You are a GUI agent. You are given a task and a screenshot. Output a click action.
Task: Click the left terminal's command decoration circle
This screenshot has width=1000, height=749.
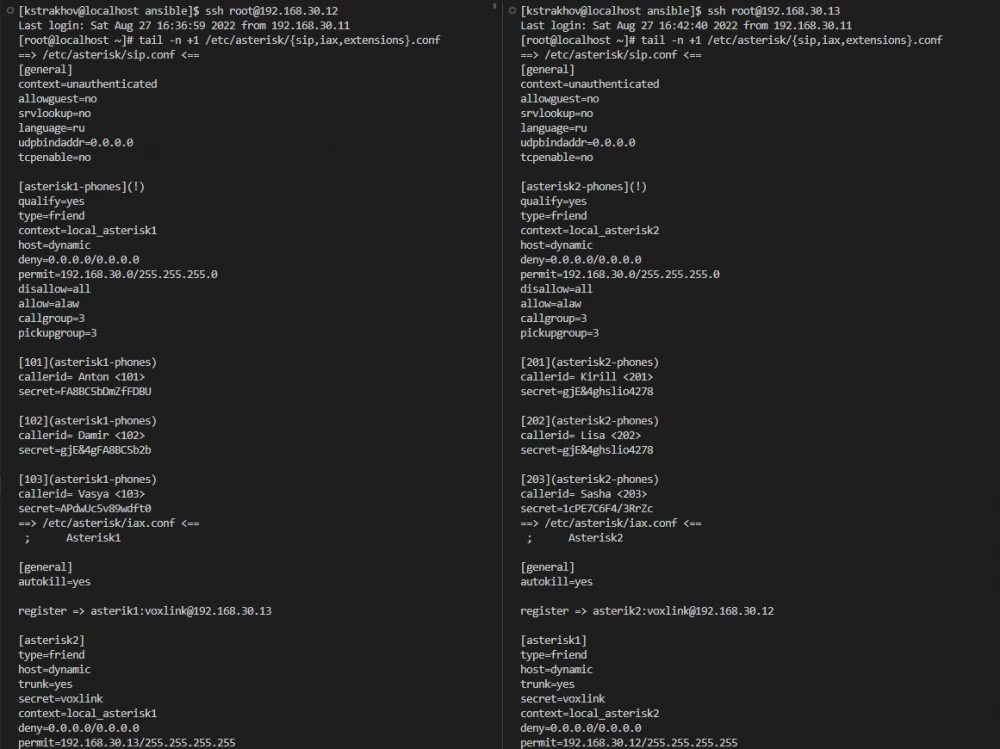pos(9,10)
